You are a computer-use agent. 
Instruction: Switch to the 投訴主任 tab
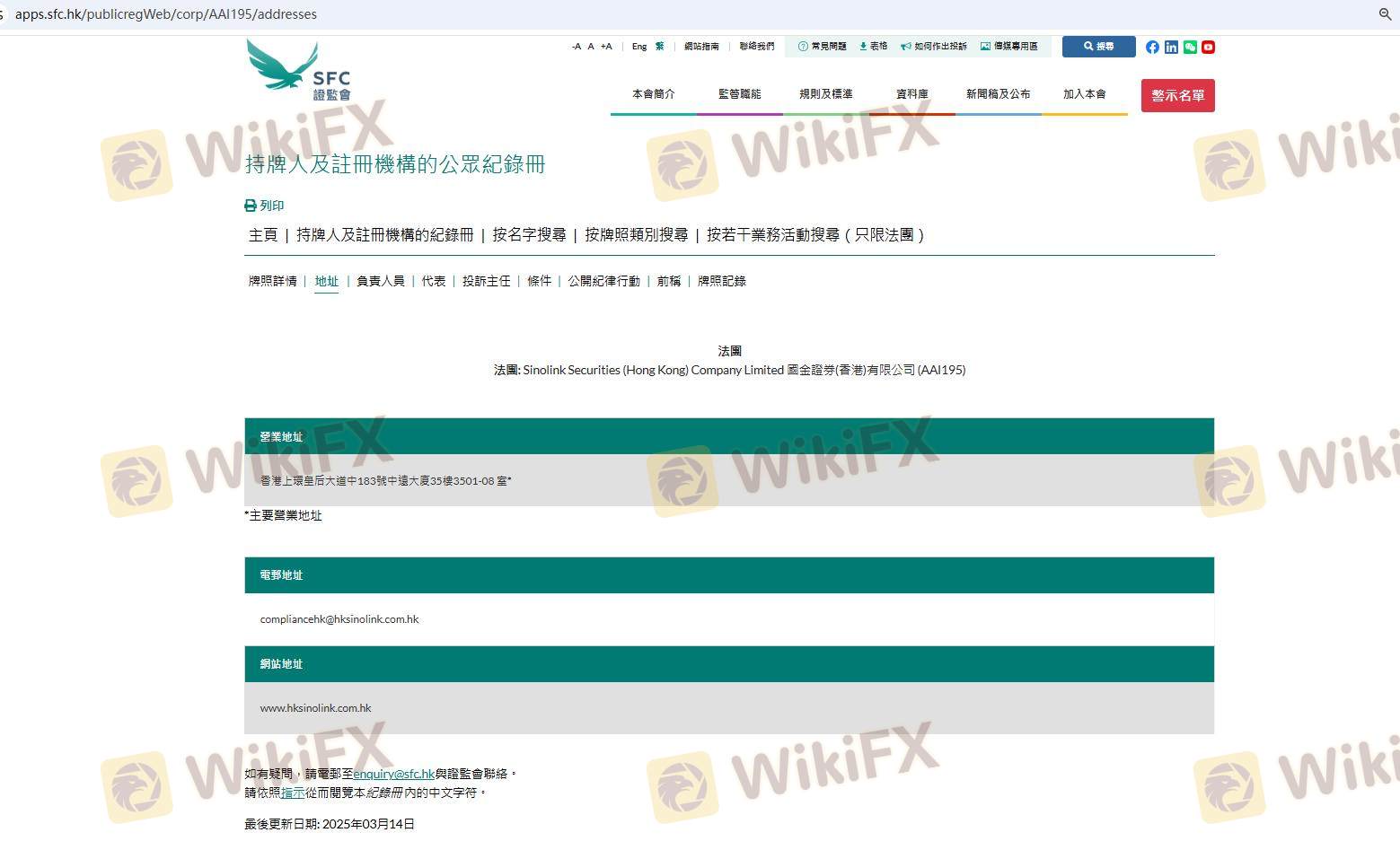(487, 281)
